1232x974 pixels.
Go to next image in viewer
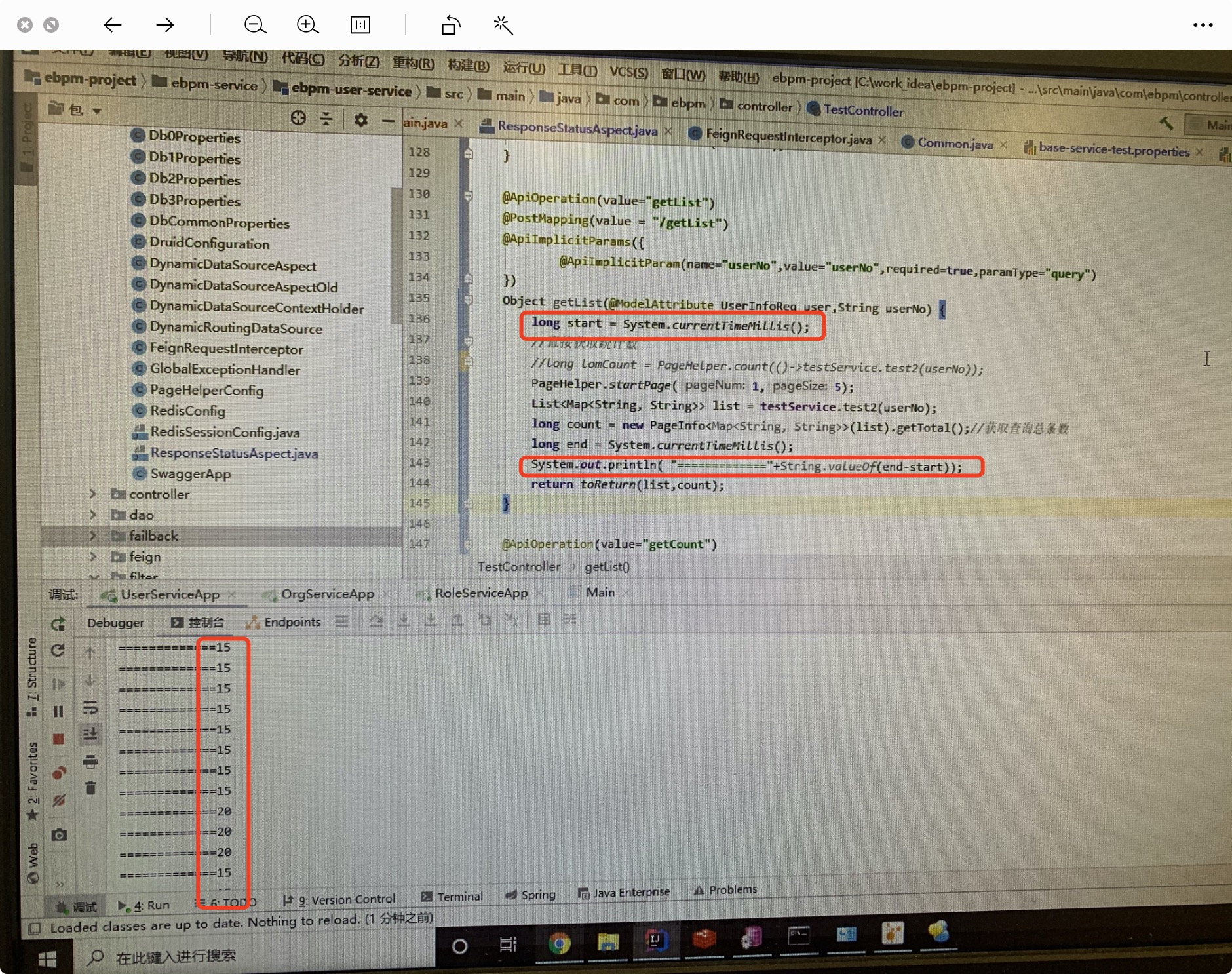[165, 25]
